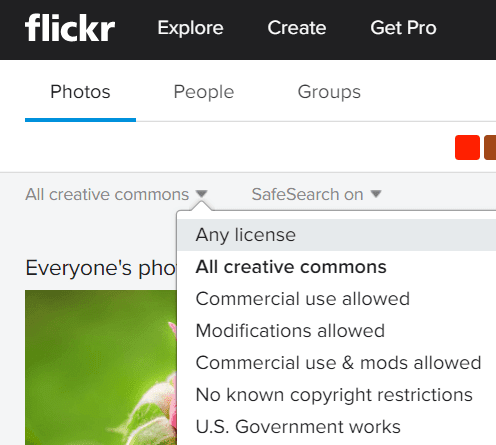Open the Explore menu

(190, 28)
